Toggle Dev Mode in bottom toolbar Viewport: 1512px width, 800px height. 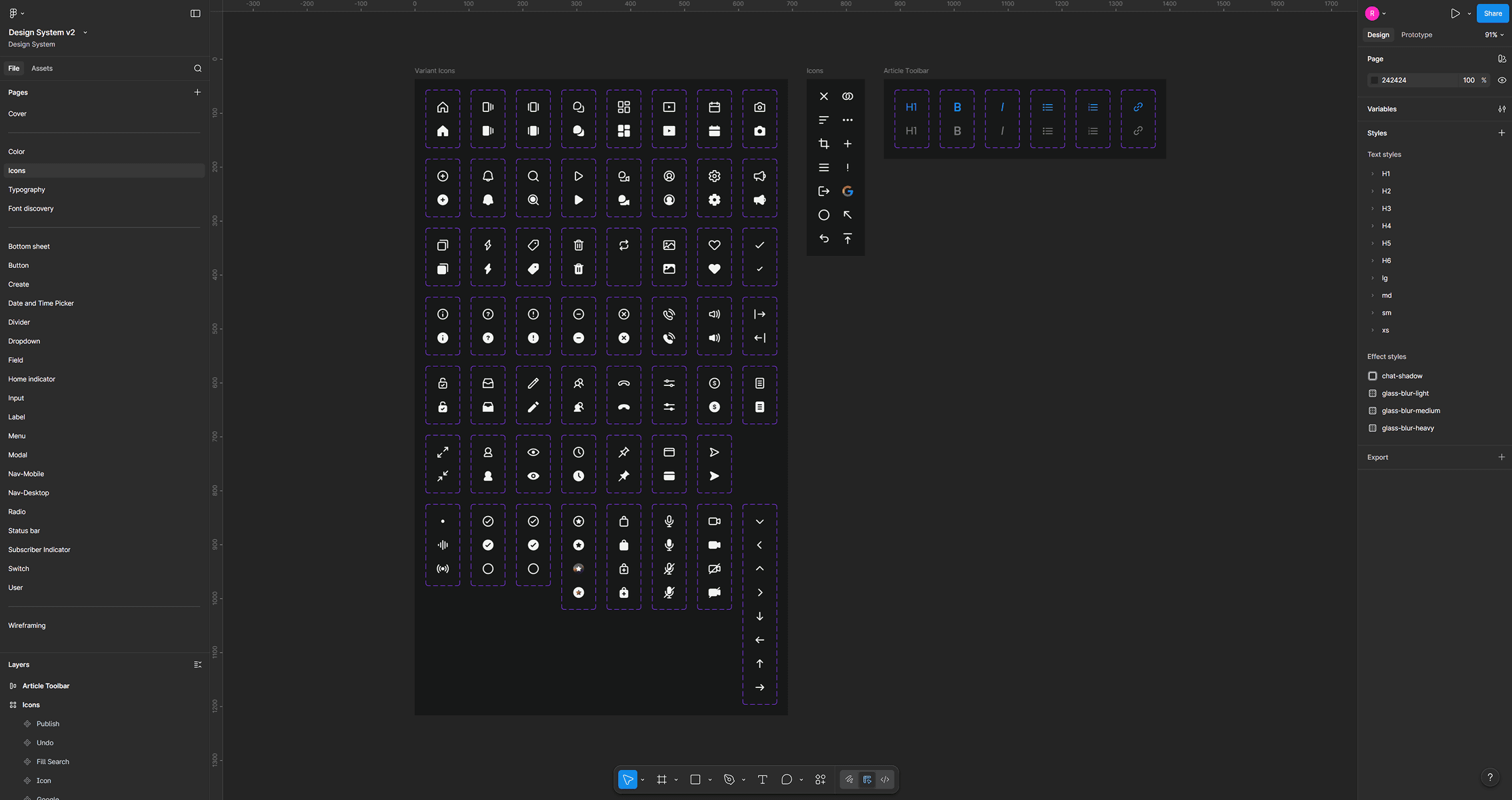tap(885, 779)
